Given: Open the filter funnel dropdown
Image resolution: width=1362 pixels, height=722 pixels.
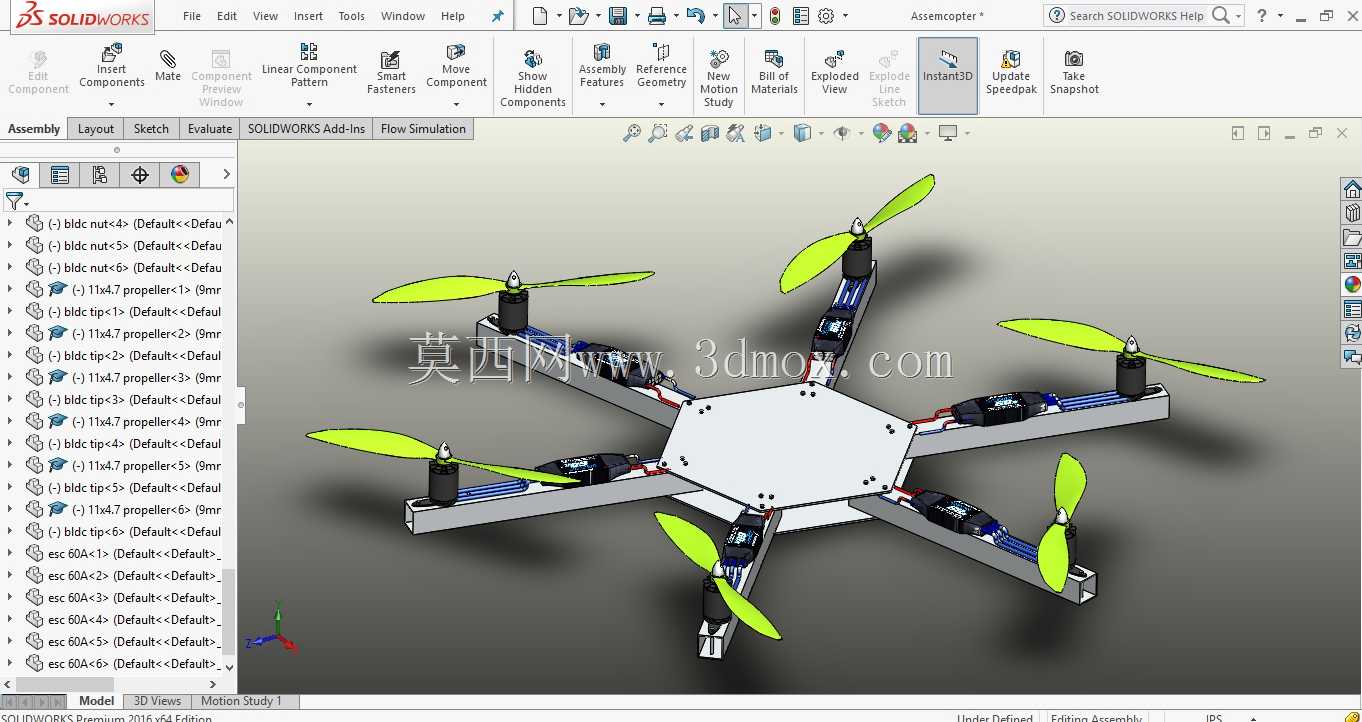Looking at the screenshot, I should pyautogui.click(x=17, y=201).
